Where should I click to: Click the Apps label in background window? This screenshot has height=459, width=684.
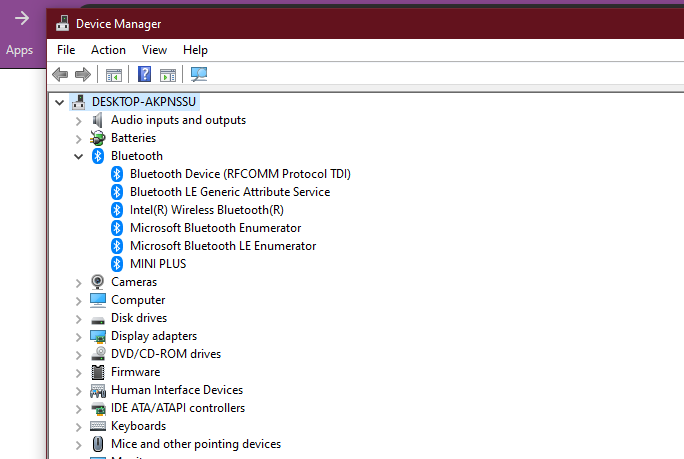pyautogui.click(x=19, y=50)
